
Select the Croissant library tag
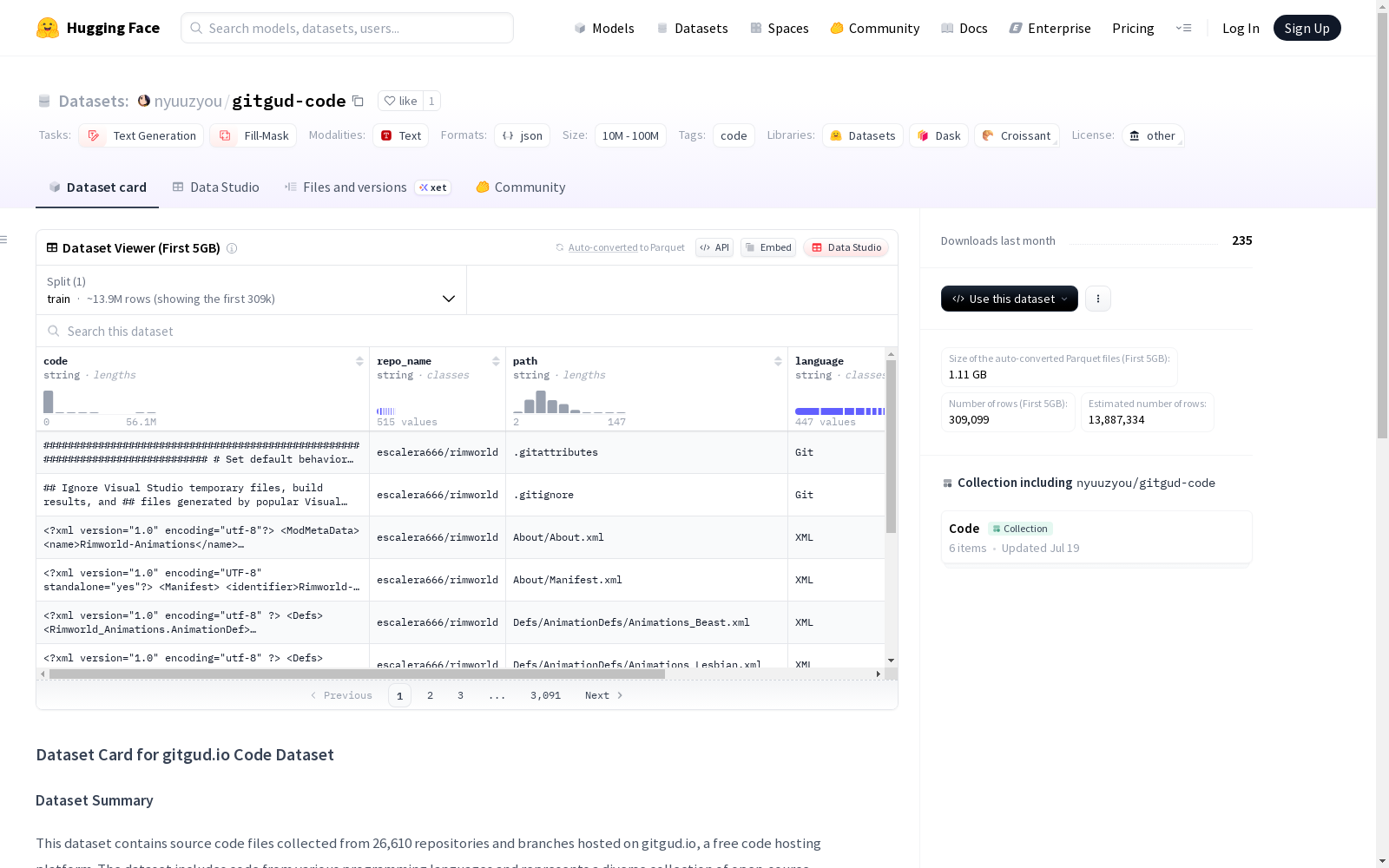click(x=1017, y=135)
